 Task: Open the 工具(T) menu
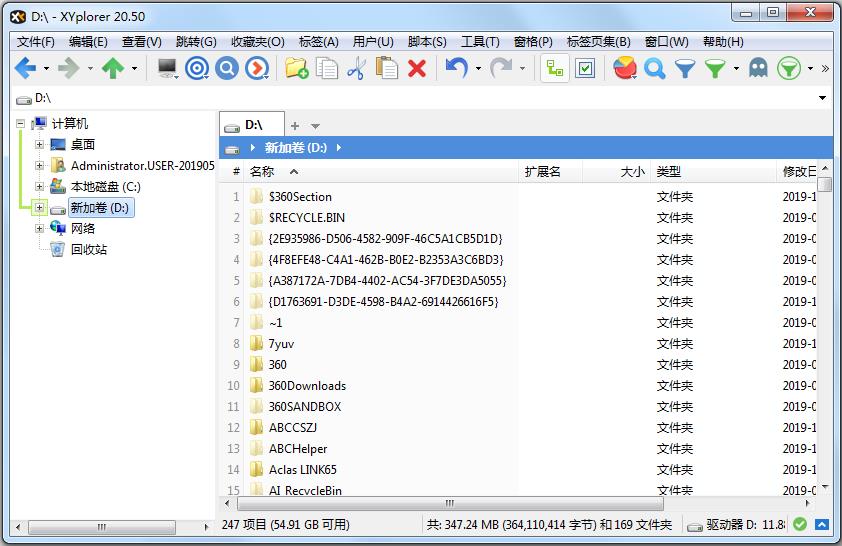[x=480, y=42]
